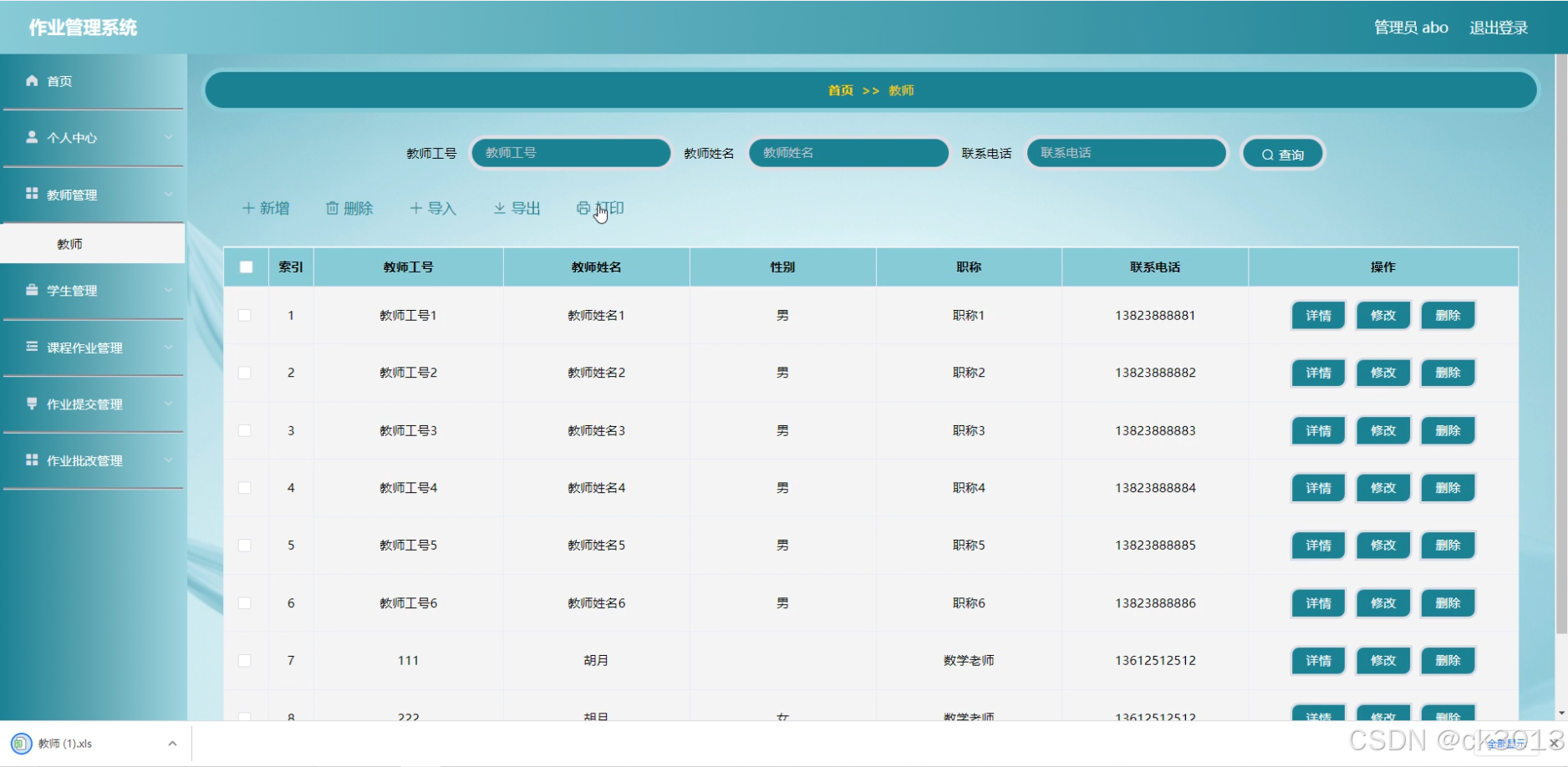Click the 个人中心 person icon in sidebar
This screenshot has width=1568, height=767.
[x=32, y=137]
